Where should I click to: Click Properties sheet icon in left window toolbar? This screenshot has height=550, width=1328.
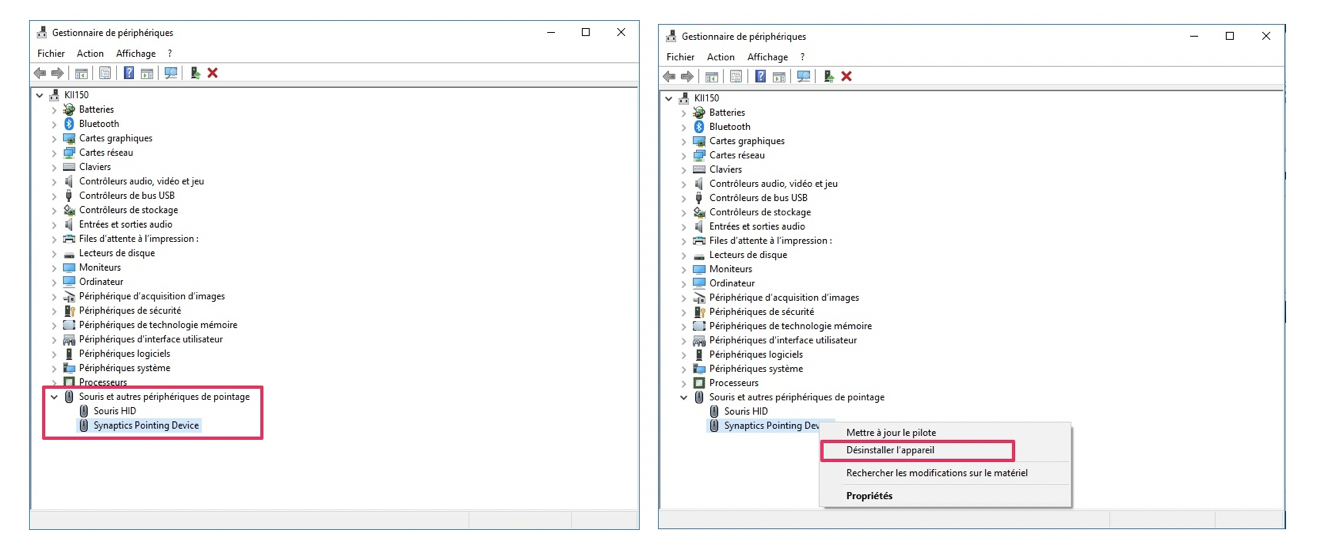[x=105, y=73]
